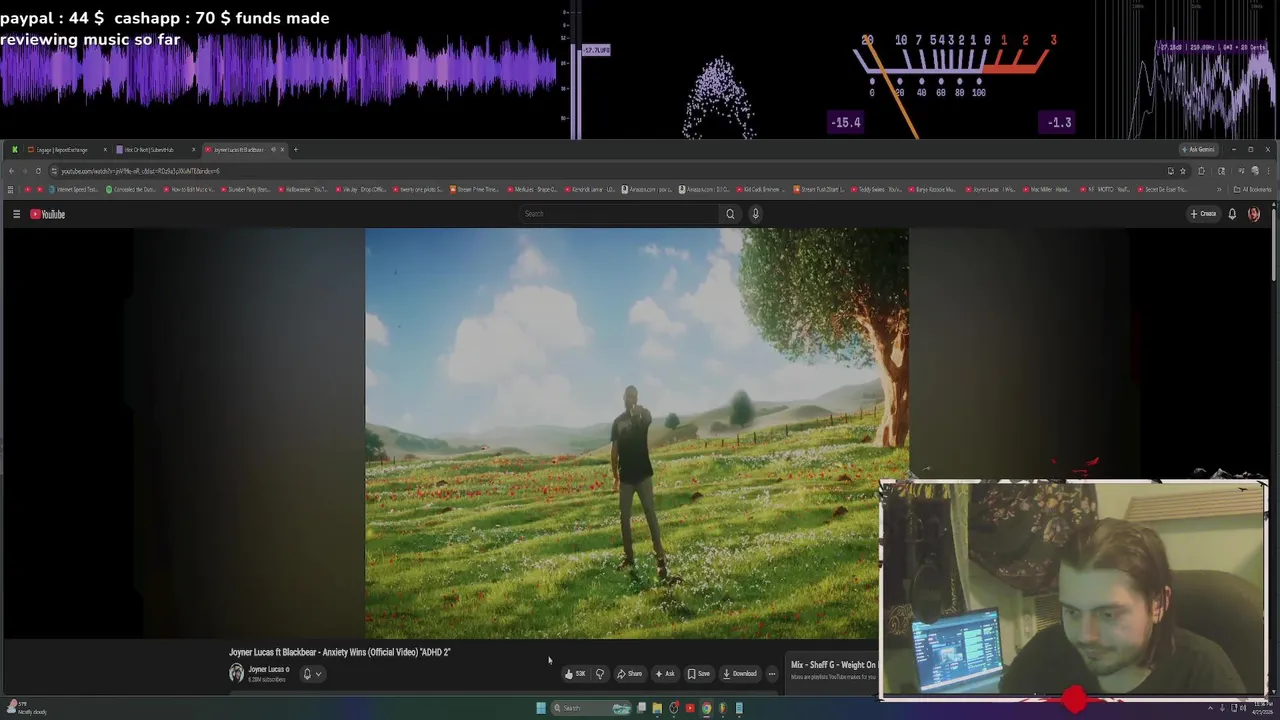Open the YouTube notifications bell
Screen dimensions: 1280x720
(1232, 214)
